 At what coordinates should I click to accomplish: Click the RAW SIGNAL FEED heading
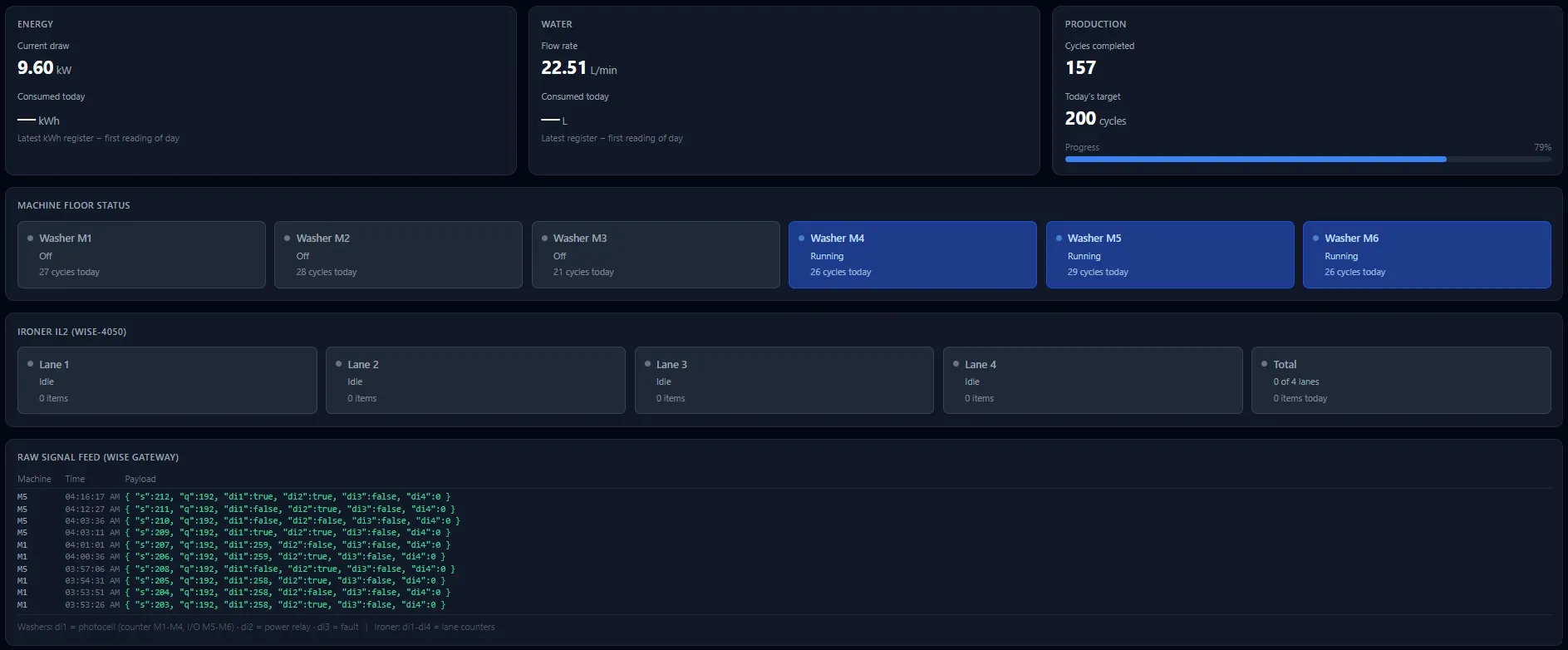[x=98, y=458]
